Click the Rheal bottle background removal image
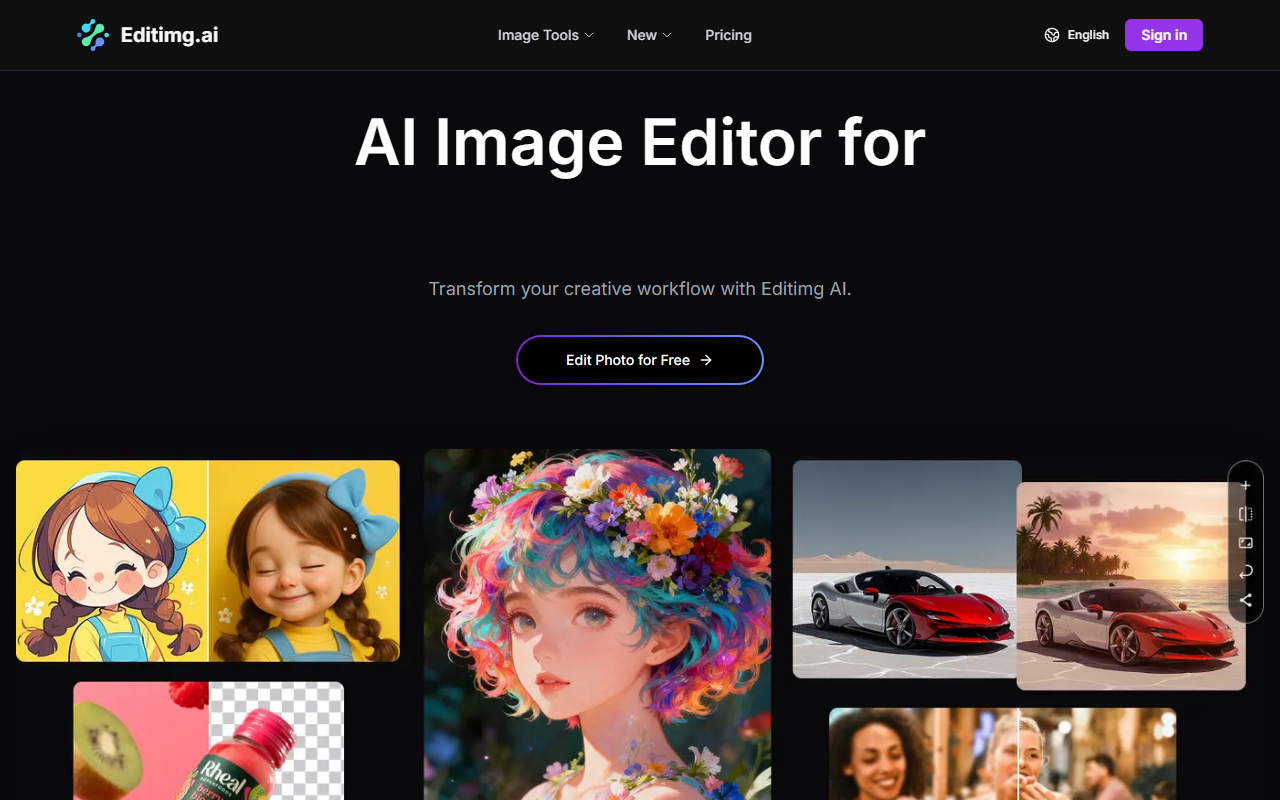Screen dimensions: 1280x800 208,741
